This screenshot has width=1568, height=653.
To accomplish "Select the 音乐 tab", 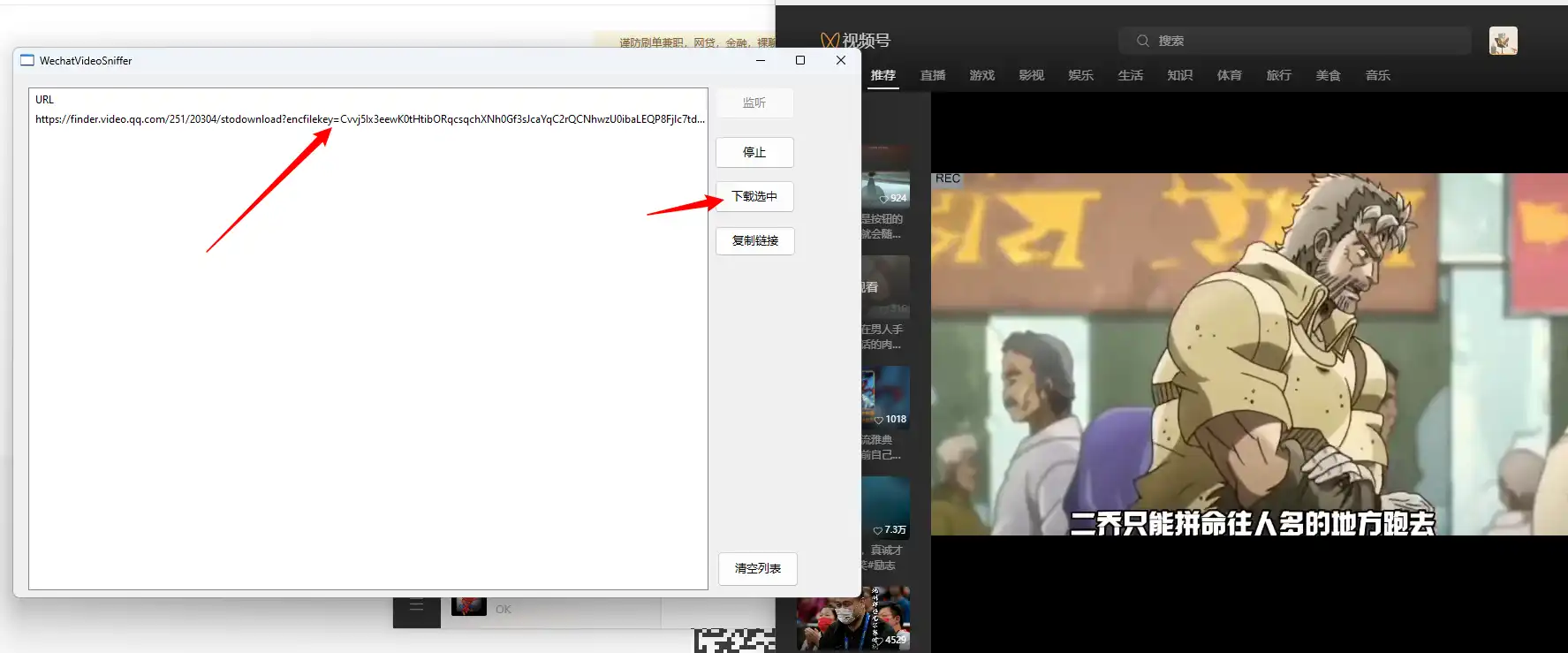I will [x=1377, y=76].
